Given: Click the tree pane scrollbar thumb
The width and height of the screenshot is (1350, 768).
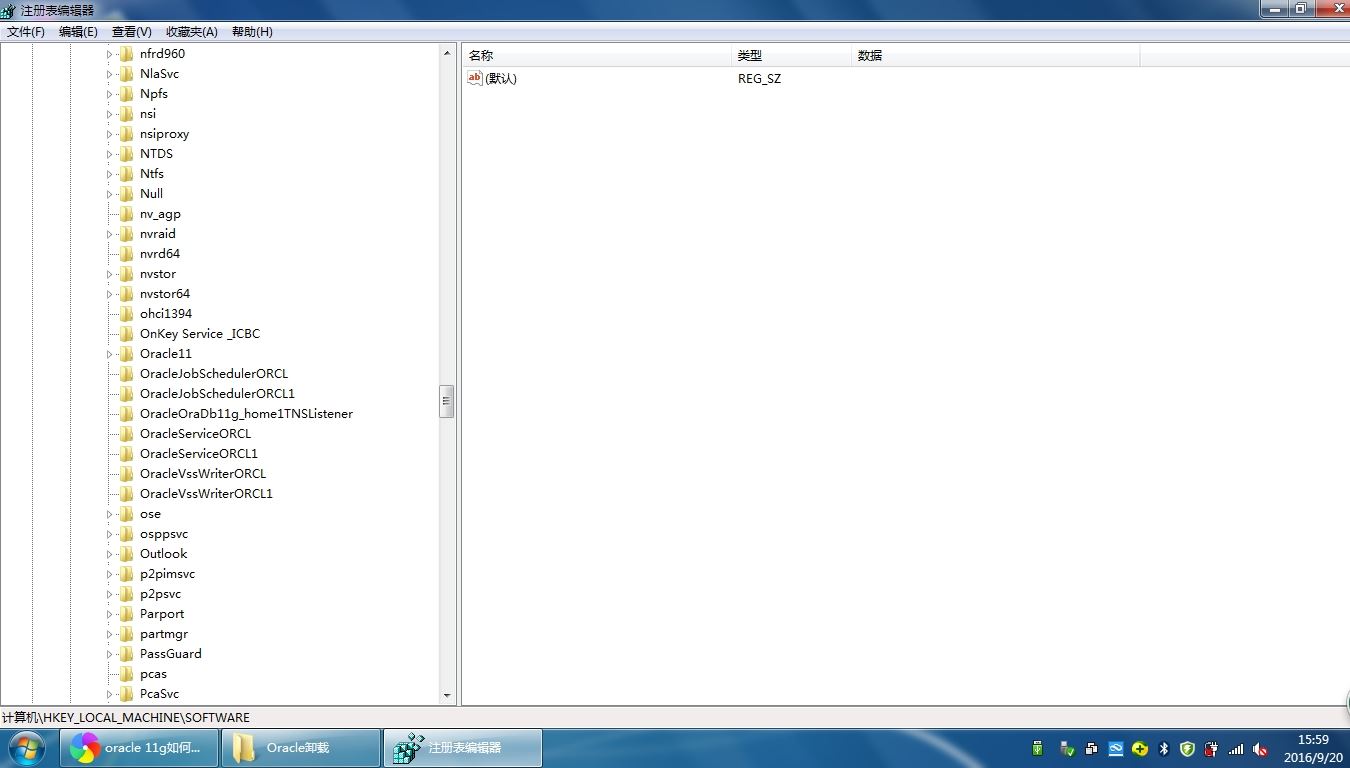Looking at the screenshot, I should pos(447,401).
